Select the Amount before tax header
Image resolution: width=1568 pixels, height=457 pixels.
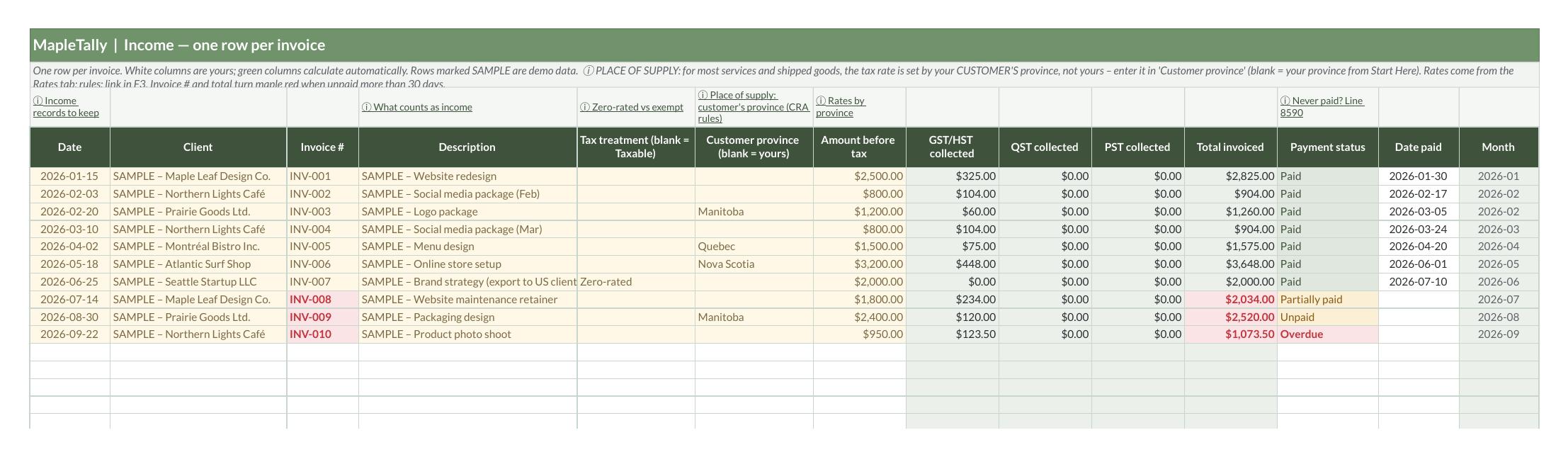pos(859,147)
